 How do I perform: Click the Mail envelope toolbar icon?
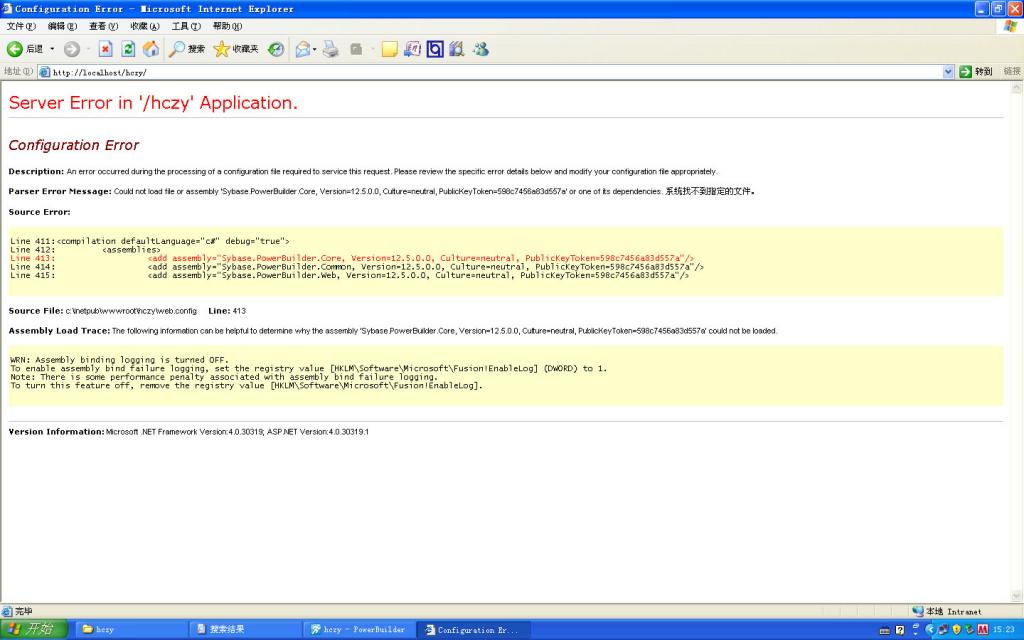[x=301, y=49]
